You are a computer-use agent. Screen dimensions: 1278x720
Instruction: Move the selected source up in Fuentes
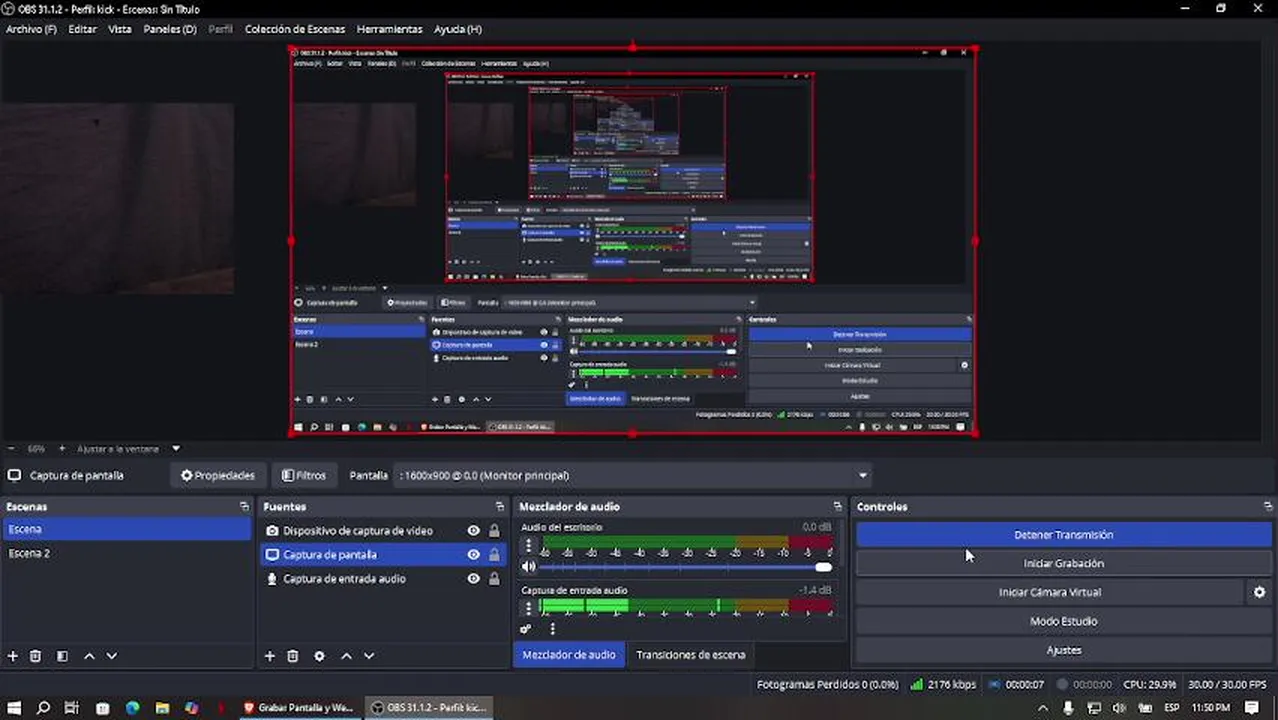point(346,656)
